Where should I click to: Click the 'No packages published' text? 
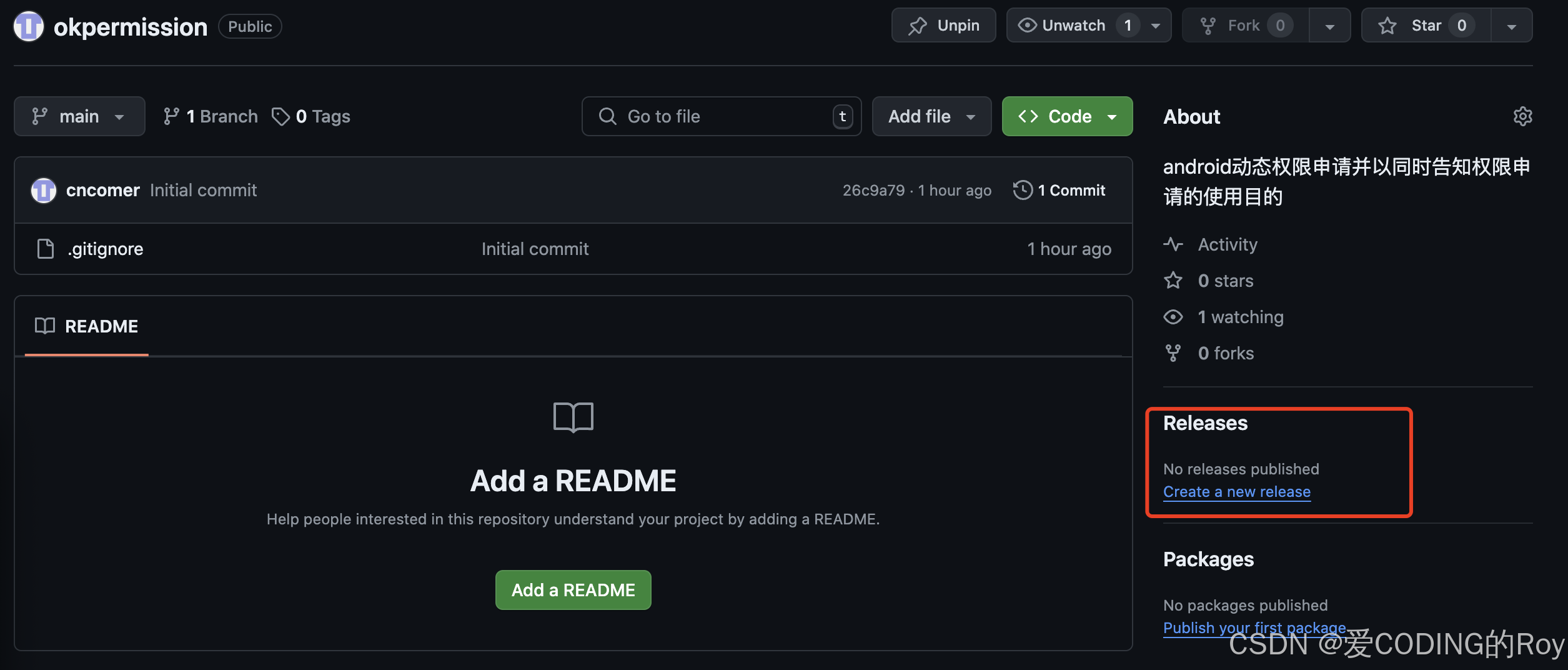[x=1246, y=605]
